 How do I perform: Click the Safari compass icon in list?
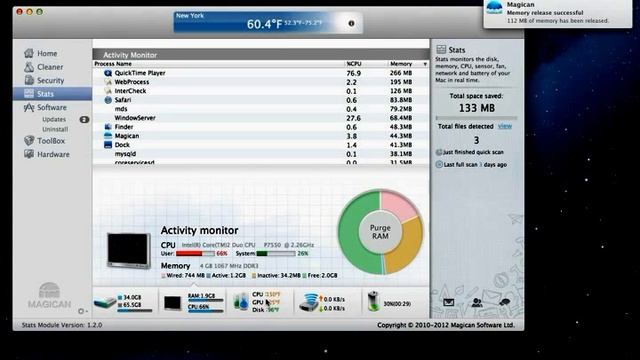tap(108, 100)
